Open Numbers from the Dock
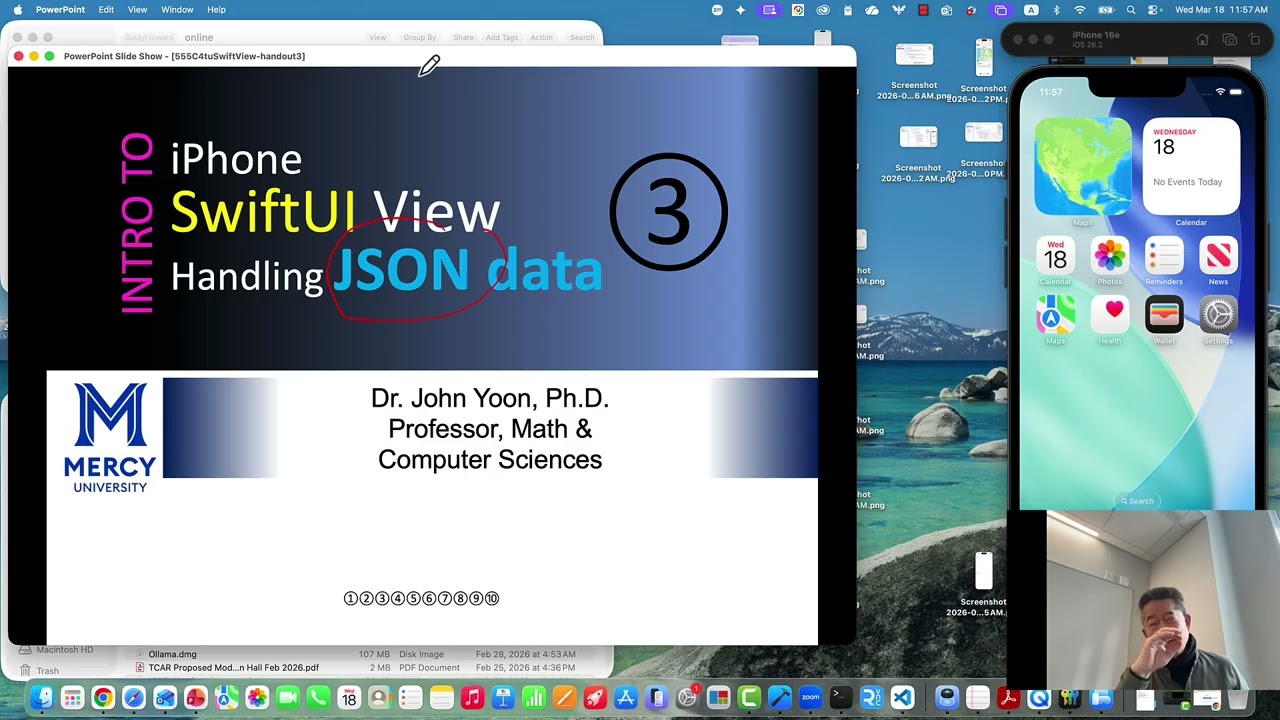 [x=534, y=698]
